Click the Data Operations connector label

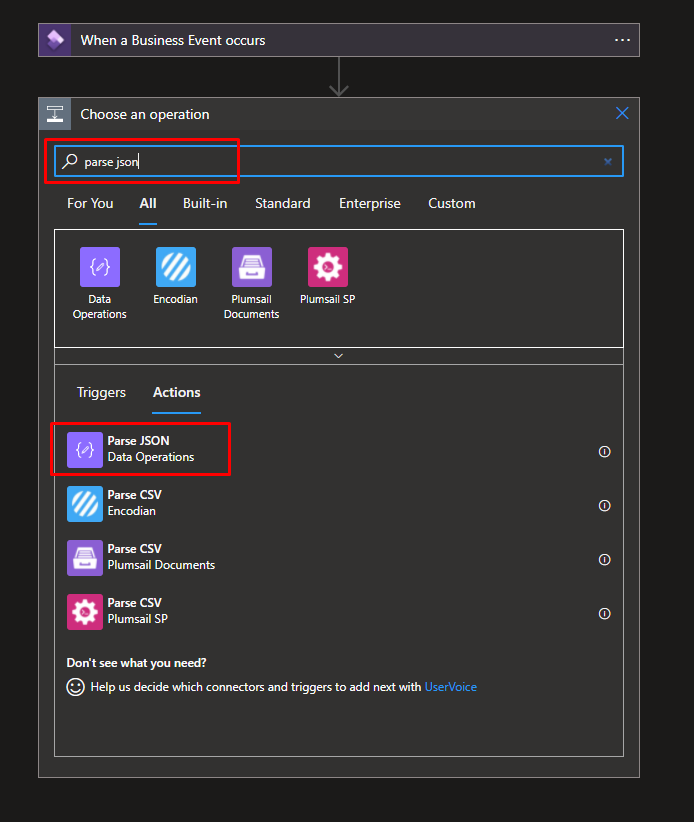(100, 307)
